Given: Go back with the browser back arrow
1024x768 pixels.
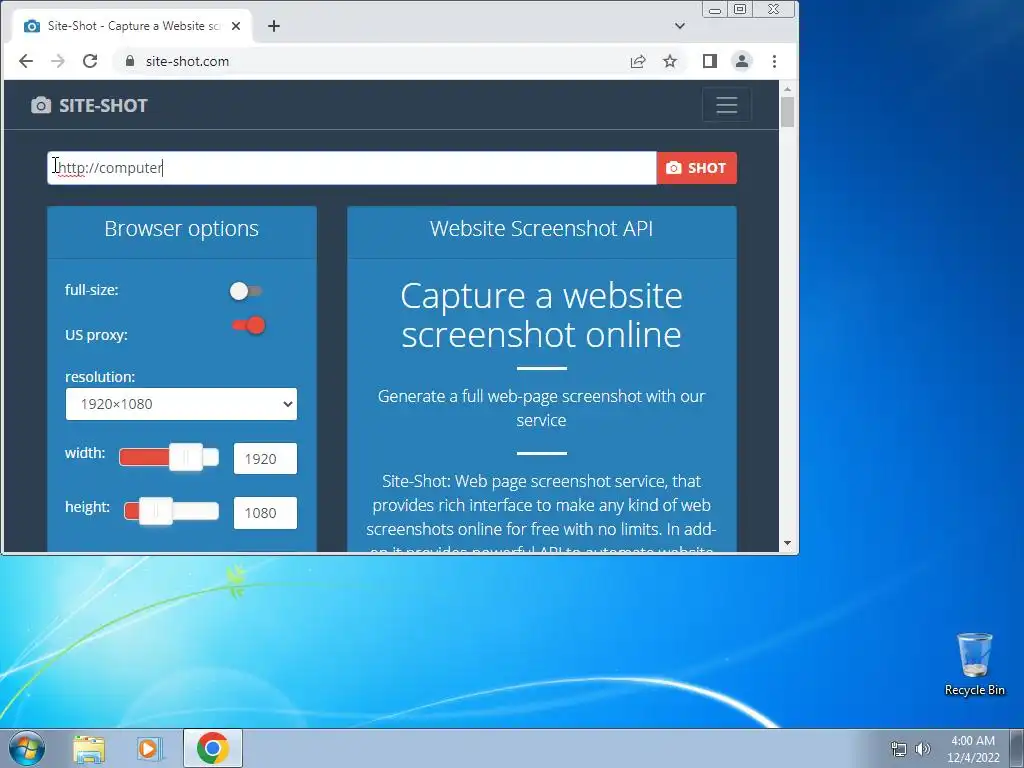Looking at the screenshot, I should [26, 61].
